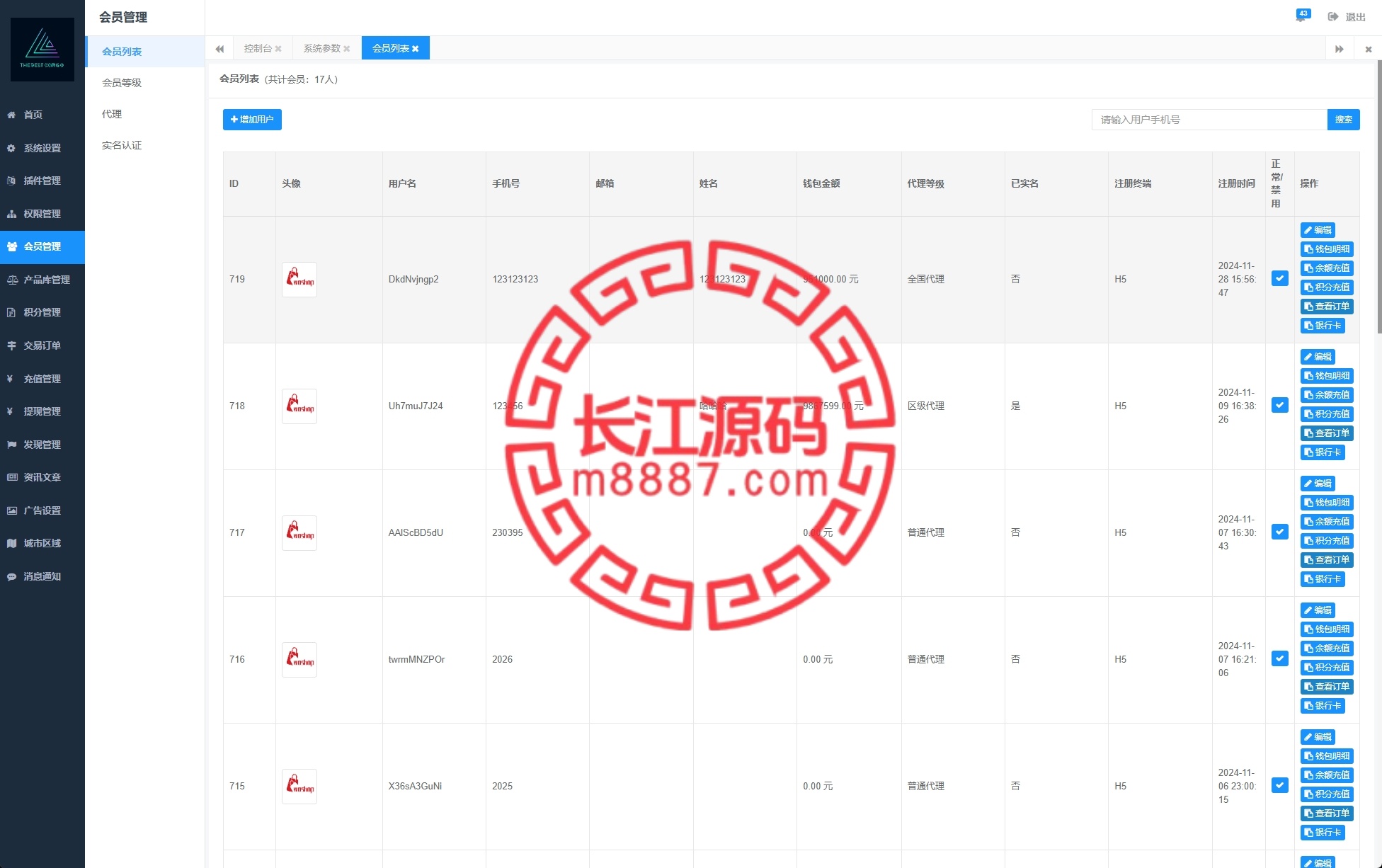This screenshot has width=1382, height=868.
Task: Toggle the status checkbox for user 718
Action: pos(1280,405)
